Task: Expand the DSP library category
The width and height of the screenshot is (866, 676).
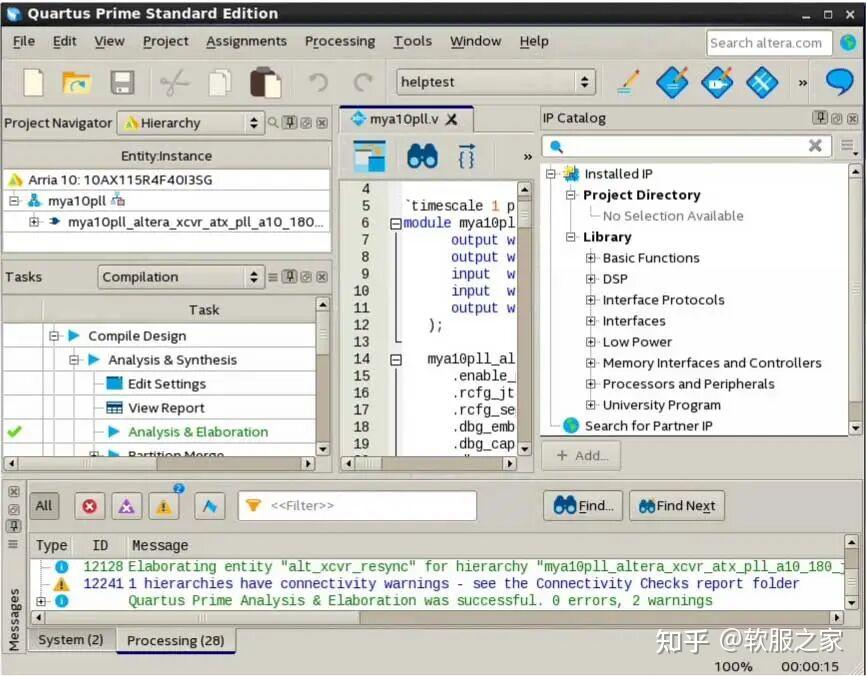Action: [x=590, y=279]
